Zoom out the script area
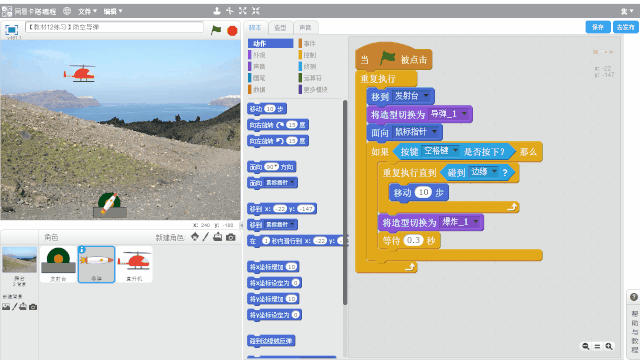640x360 pixels. (x=586, y=346)
